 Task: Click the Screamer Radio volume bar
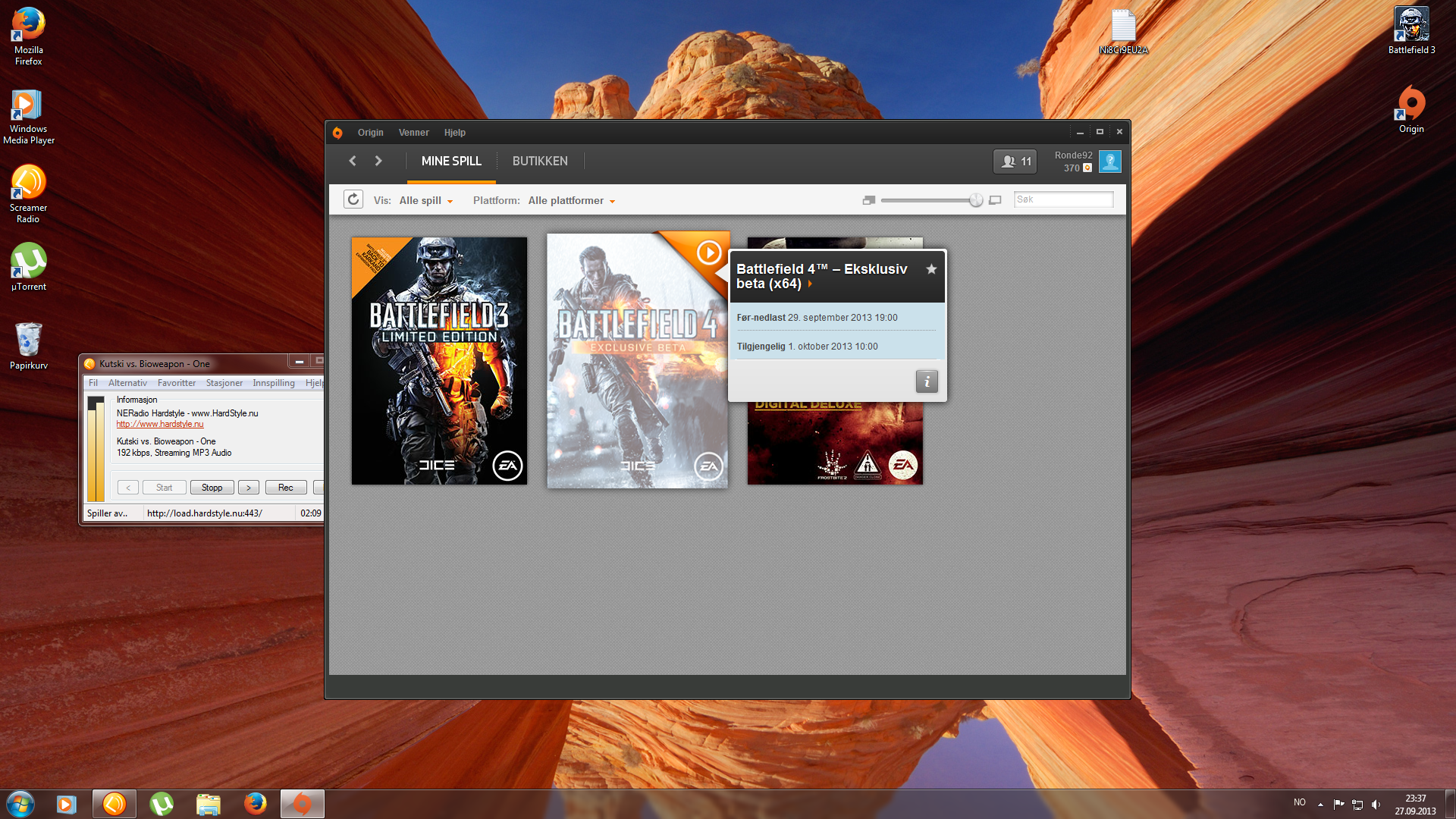[96, 449]
